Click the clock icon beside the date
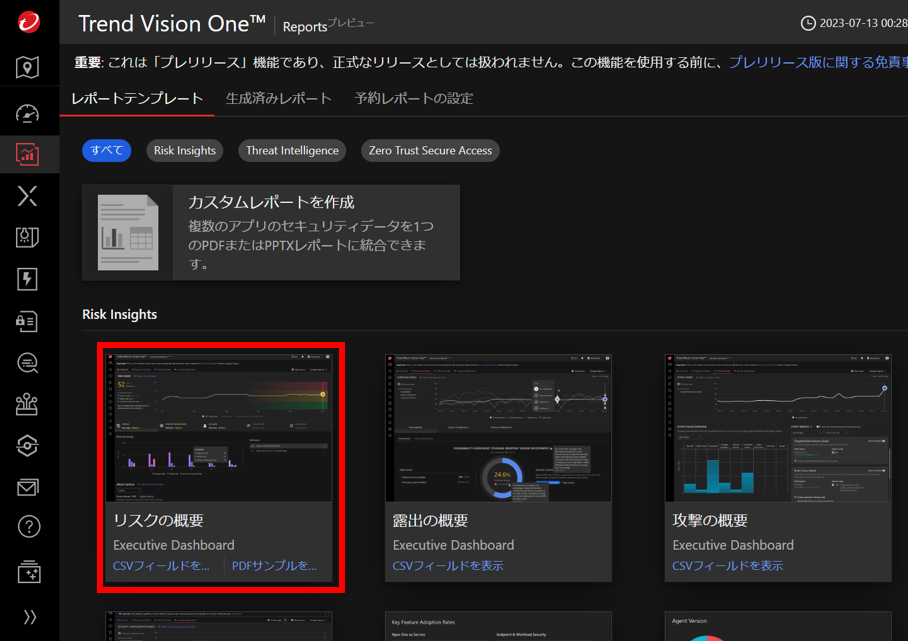 pyautogui.click(x=808, y=23)
